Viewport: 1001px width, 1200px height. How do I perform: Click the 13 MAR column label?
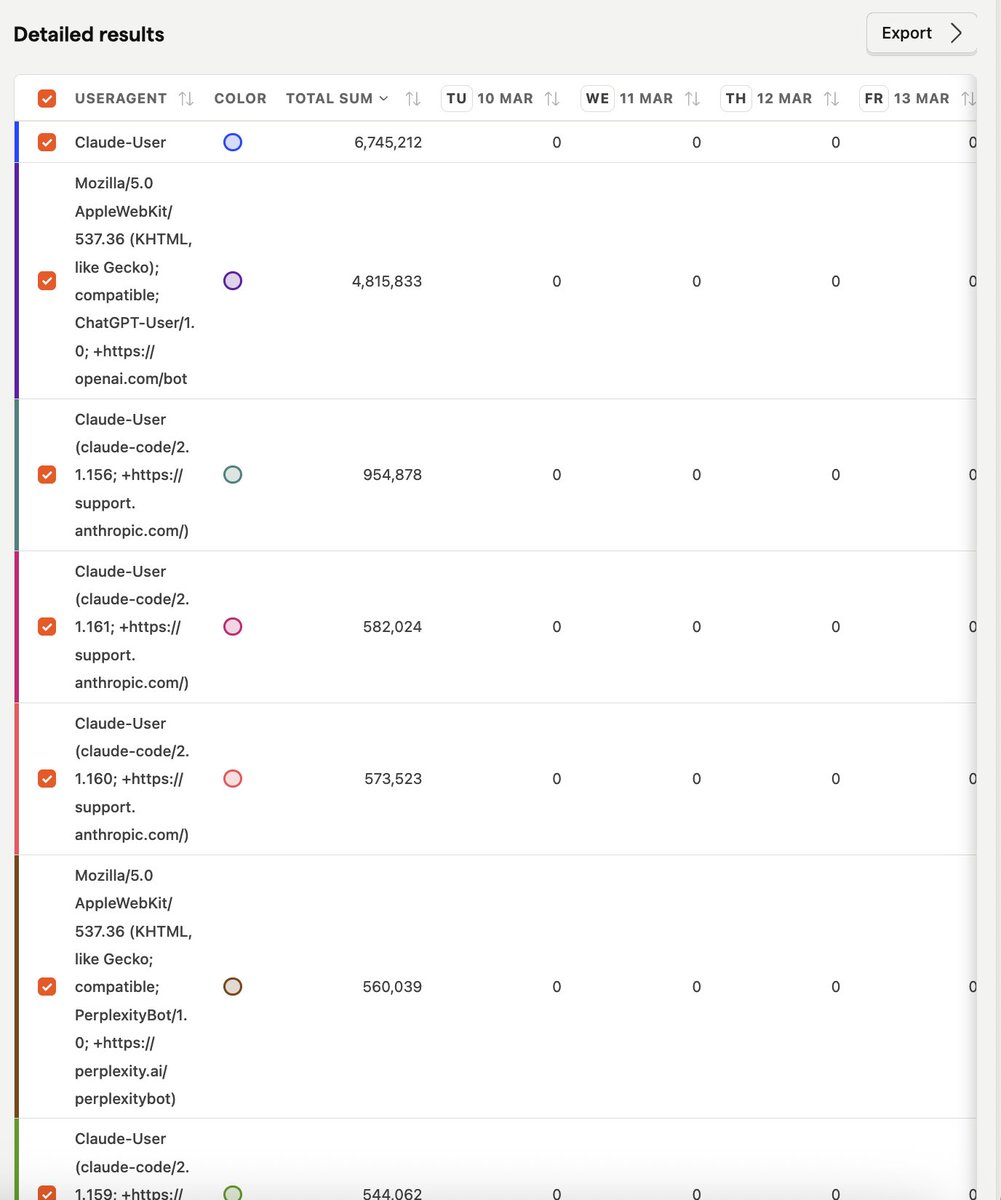[922, 98]
